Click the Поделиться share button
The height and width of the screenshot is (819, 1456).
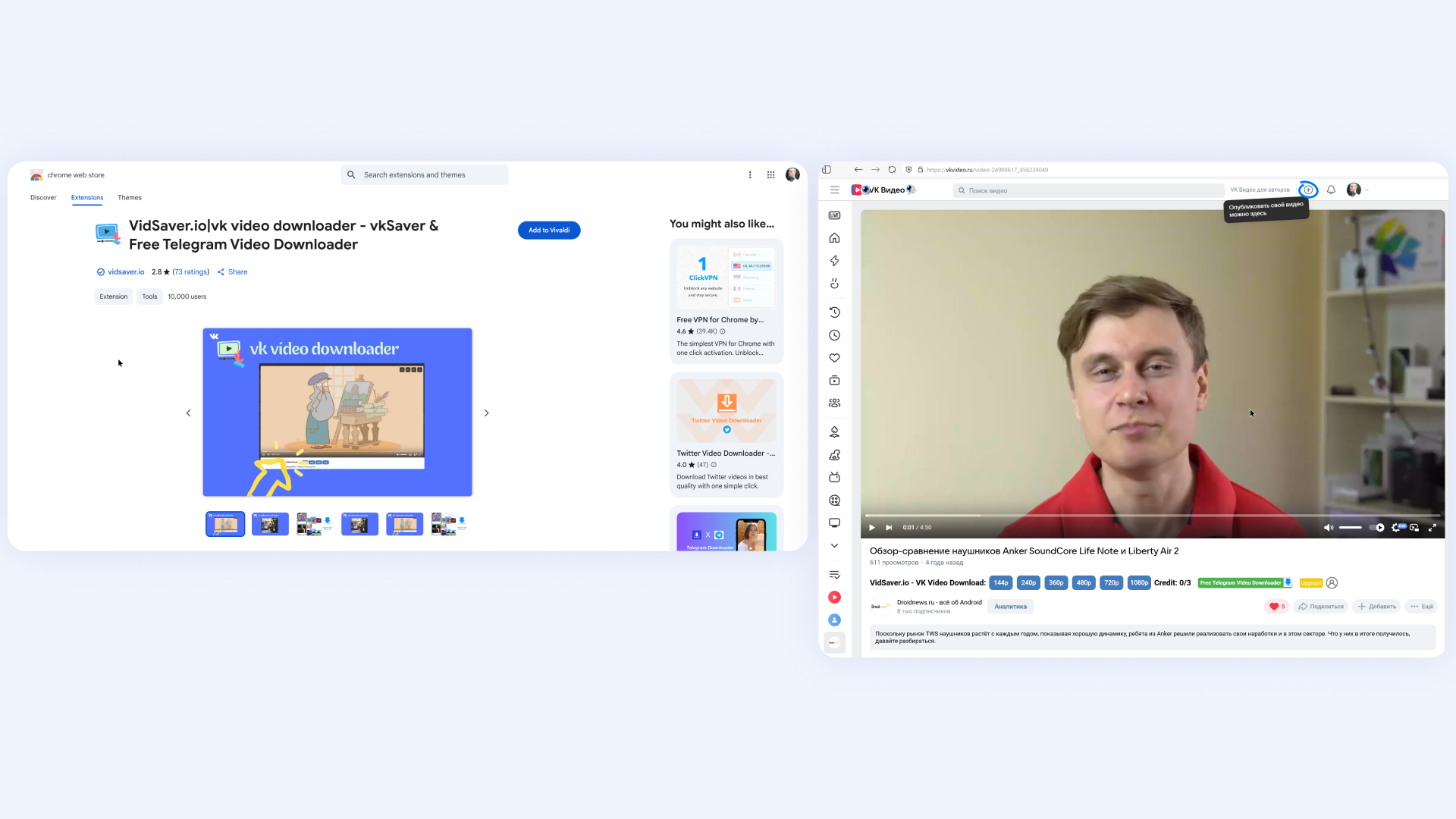click(x=1321, y=607)
